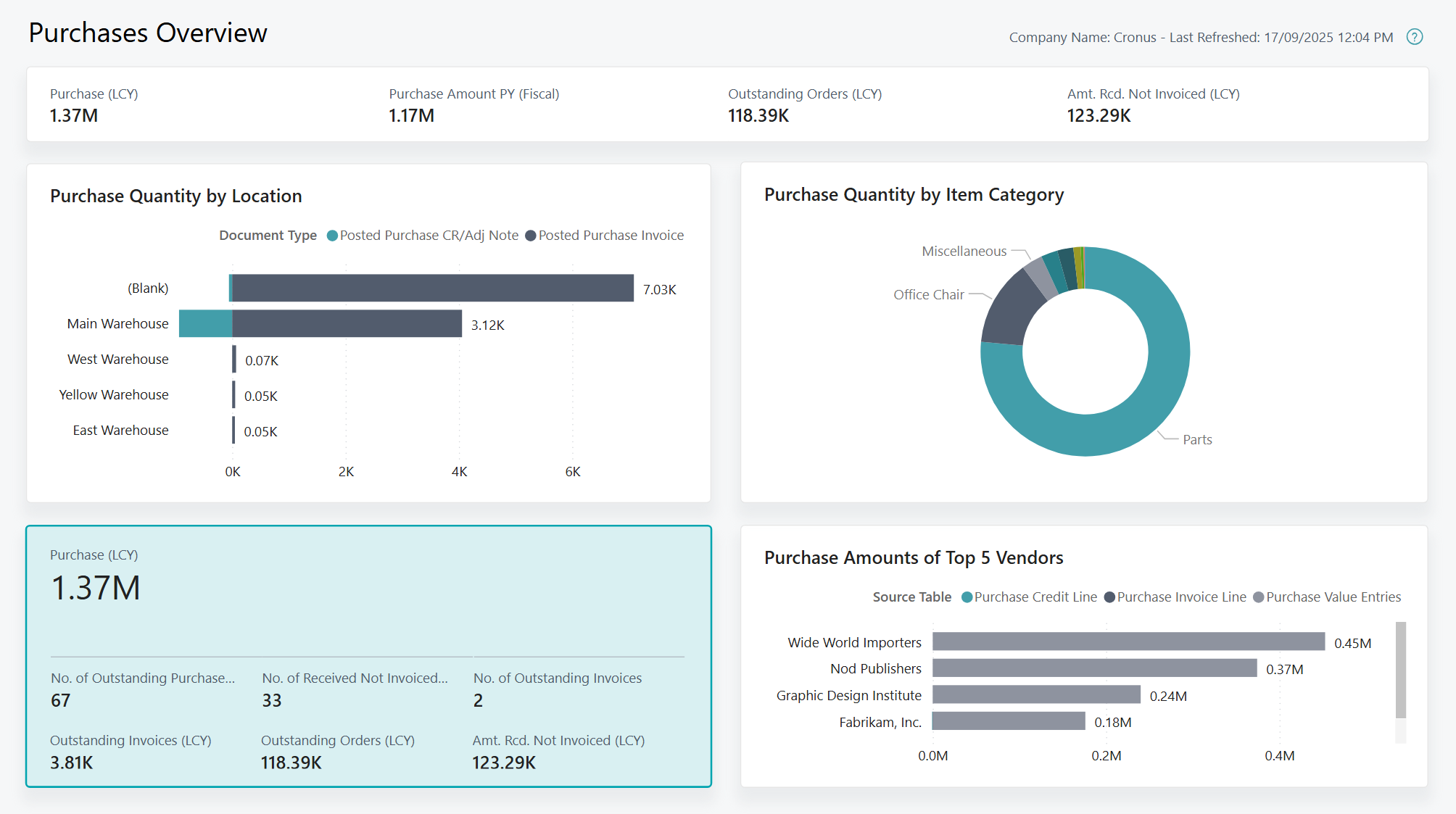
Task: Click the Purchases Overview title
Action: (x=147, y=33)
